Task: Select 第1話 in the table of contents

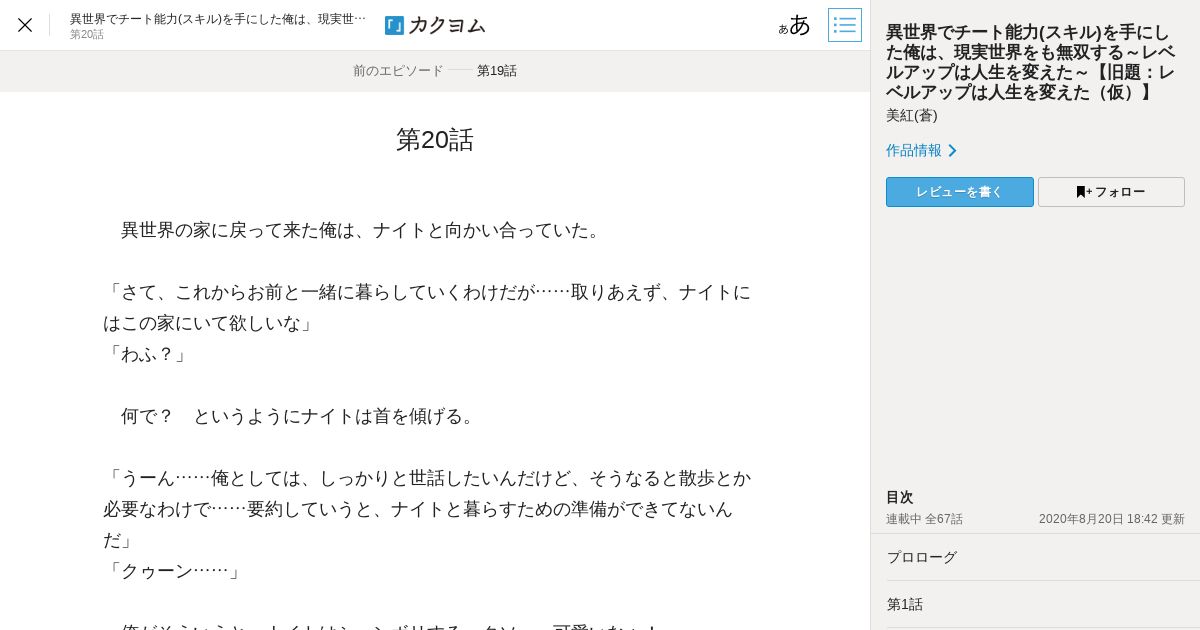Action: coord(1035,604)
